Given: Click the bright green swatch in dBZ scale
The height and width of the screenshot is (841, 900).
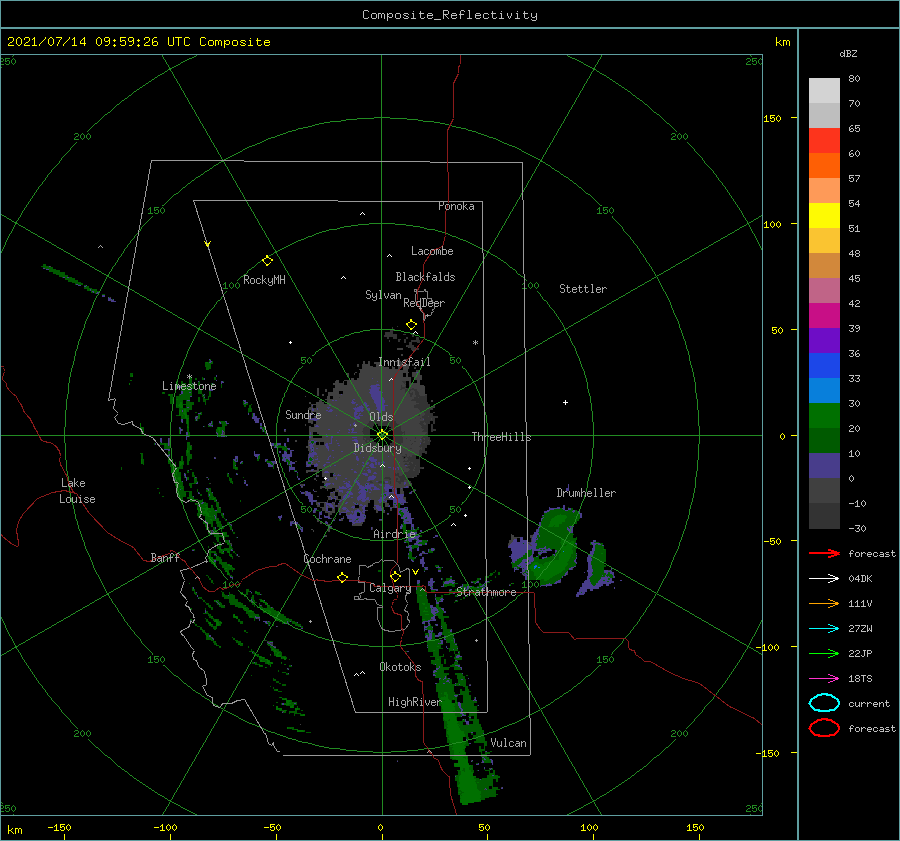Looking at the screenshot, I should pos(824,415).
